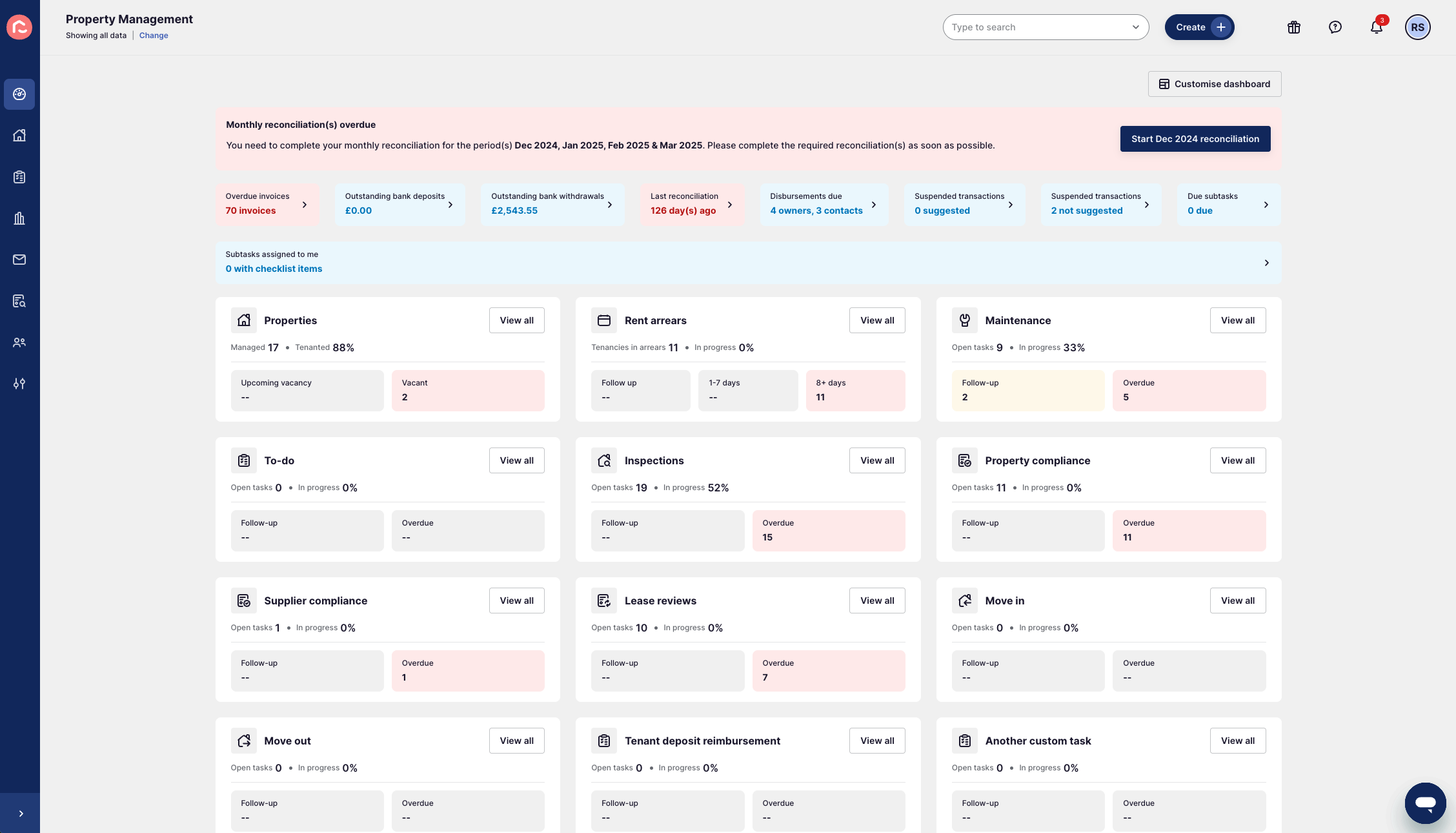Viewport: 1456px width, 833px height.
Task: Open Customise dashboard
Action: pos(1214,83)
